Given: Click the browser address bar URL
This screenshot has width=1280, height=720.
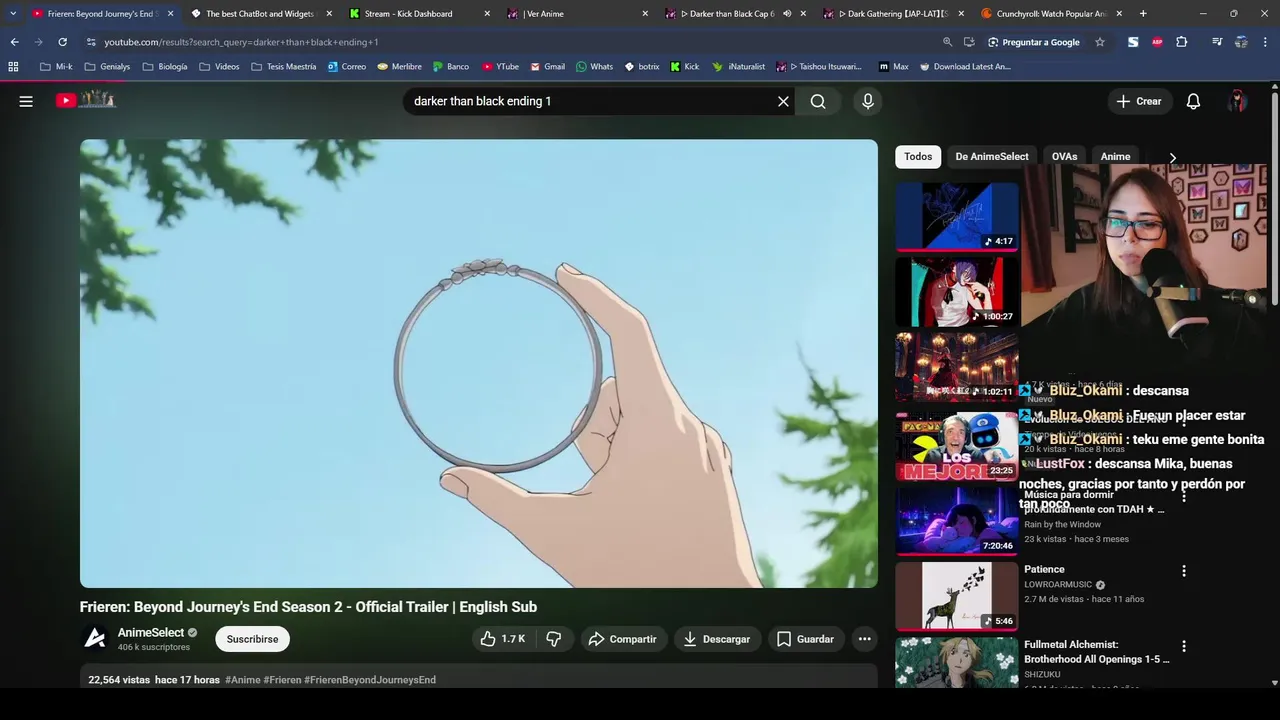Looking at the screenshot, I should [241, 42].
